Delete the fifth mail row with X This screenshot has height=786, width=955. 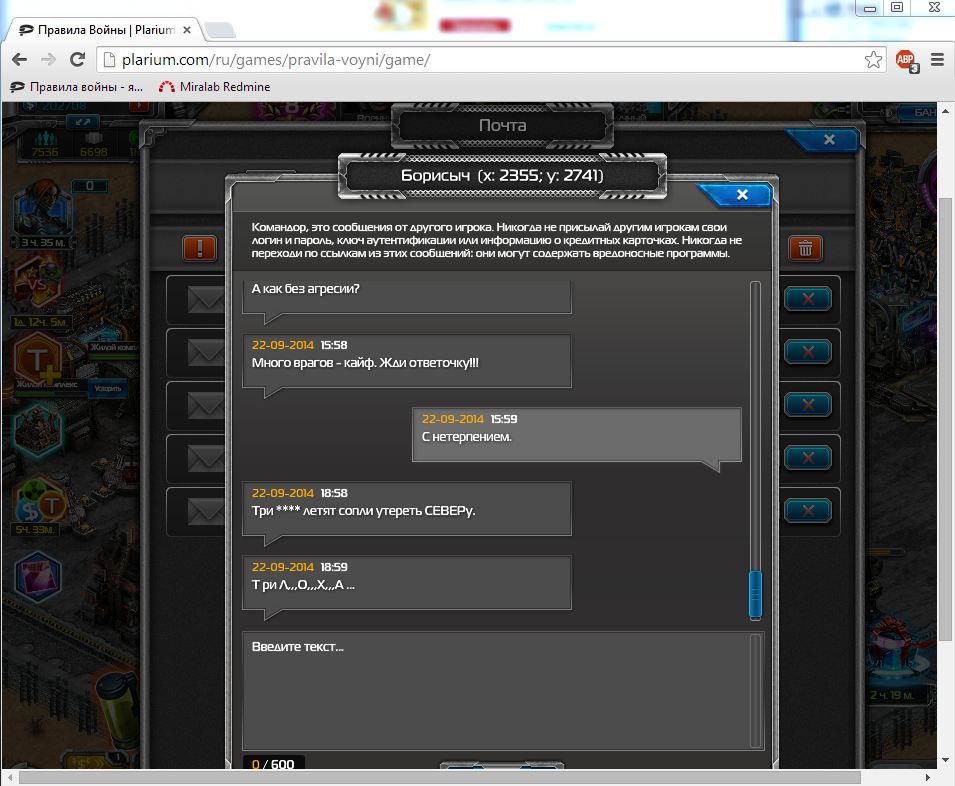pyautogui.click(x=808, y=510)
